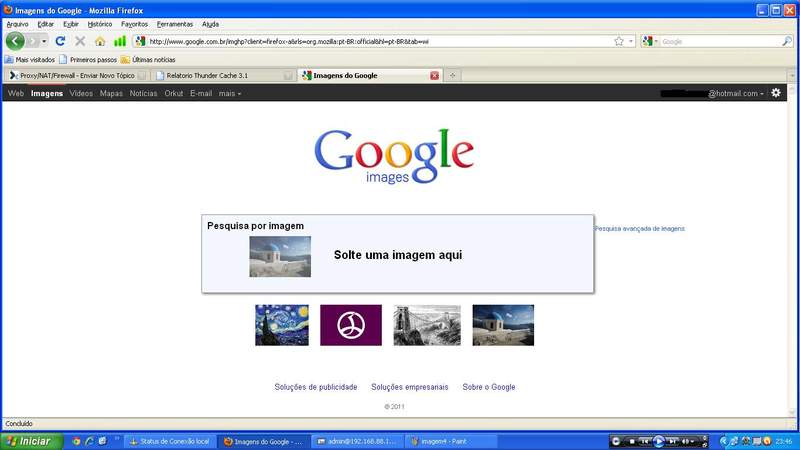This screenshot has width=800, height=450.
Task: Open the Ajuda menu
Action: [x=210, y=24]
